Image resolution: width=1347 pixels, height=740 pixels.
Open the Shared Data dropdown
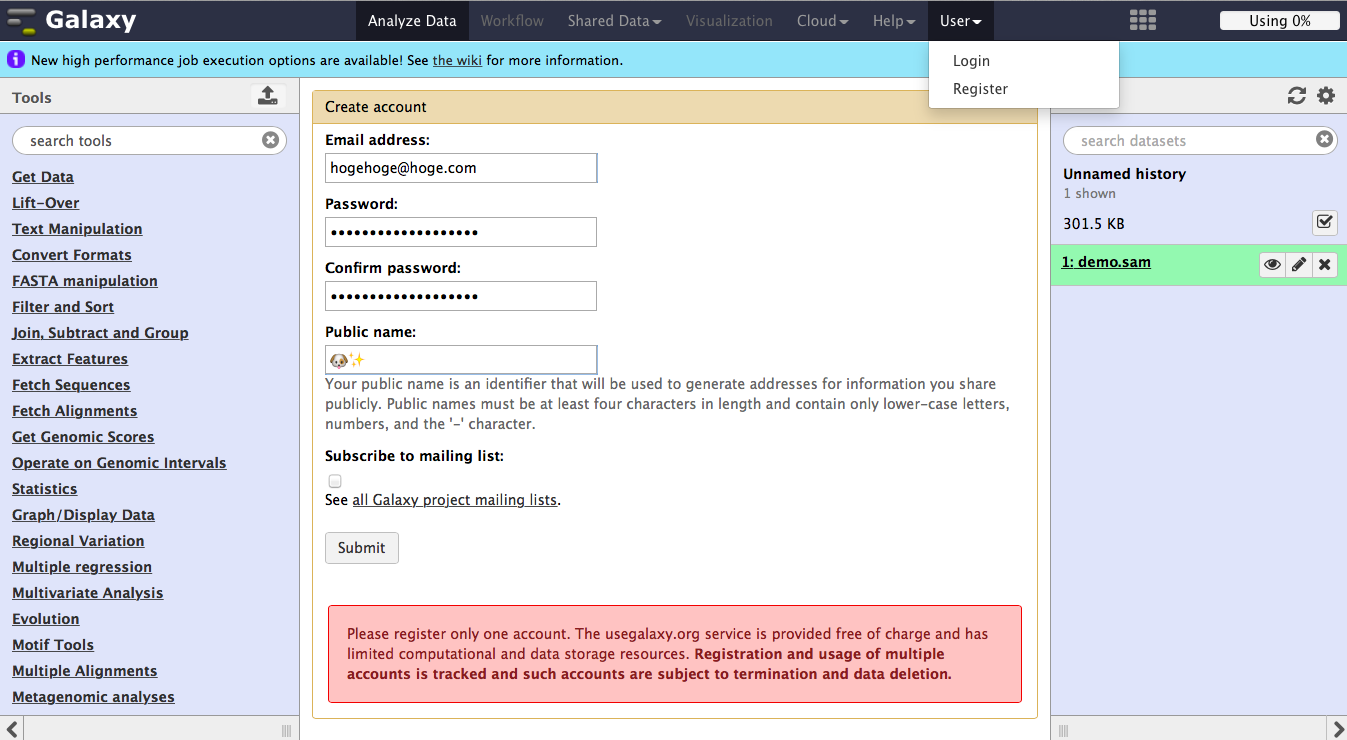pyautogui.click(x=614, y=21)
